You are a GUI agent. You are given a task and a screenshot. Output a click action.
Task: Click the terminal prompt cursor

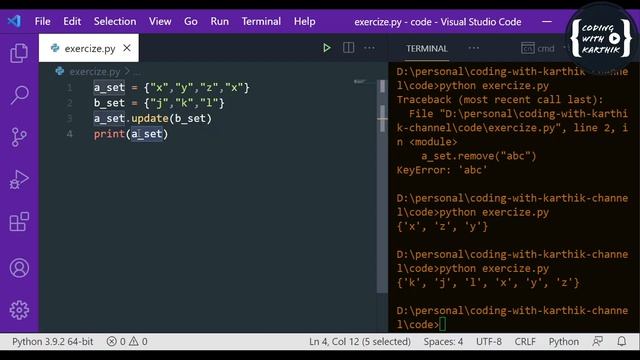tap(442, 324)
